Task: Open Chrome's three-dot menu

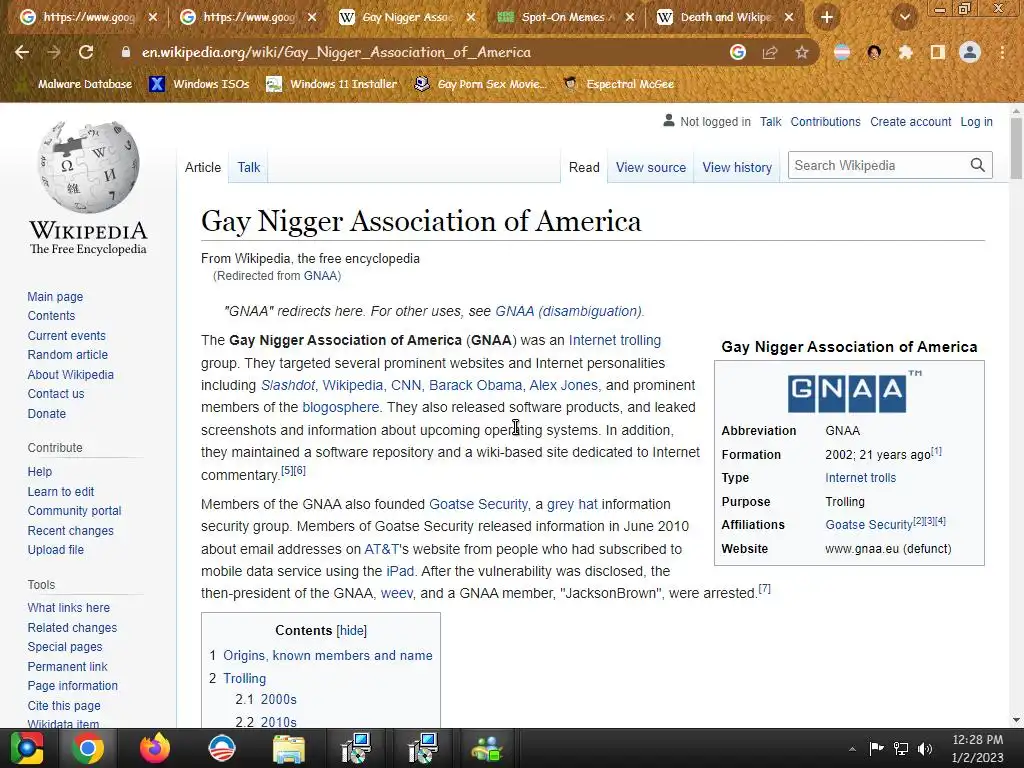Action: pyautogui.click(x=1002, y=52)
